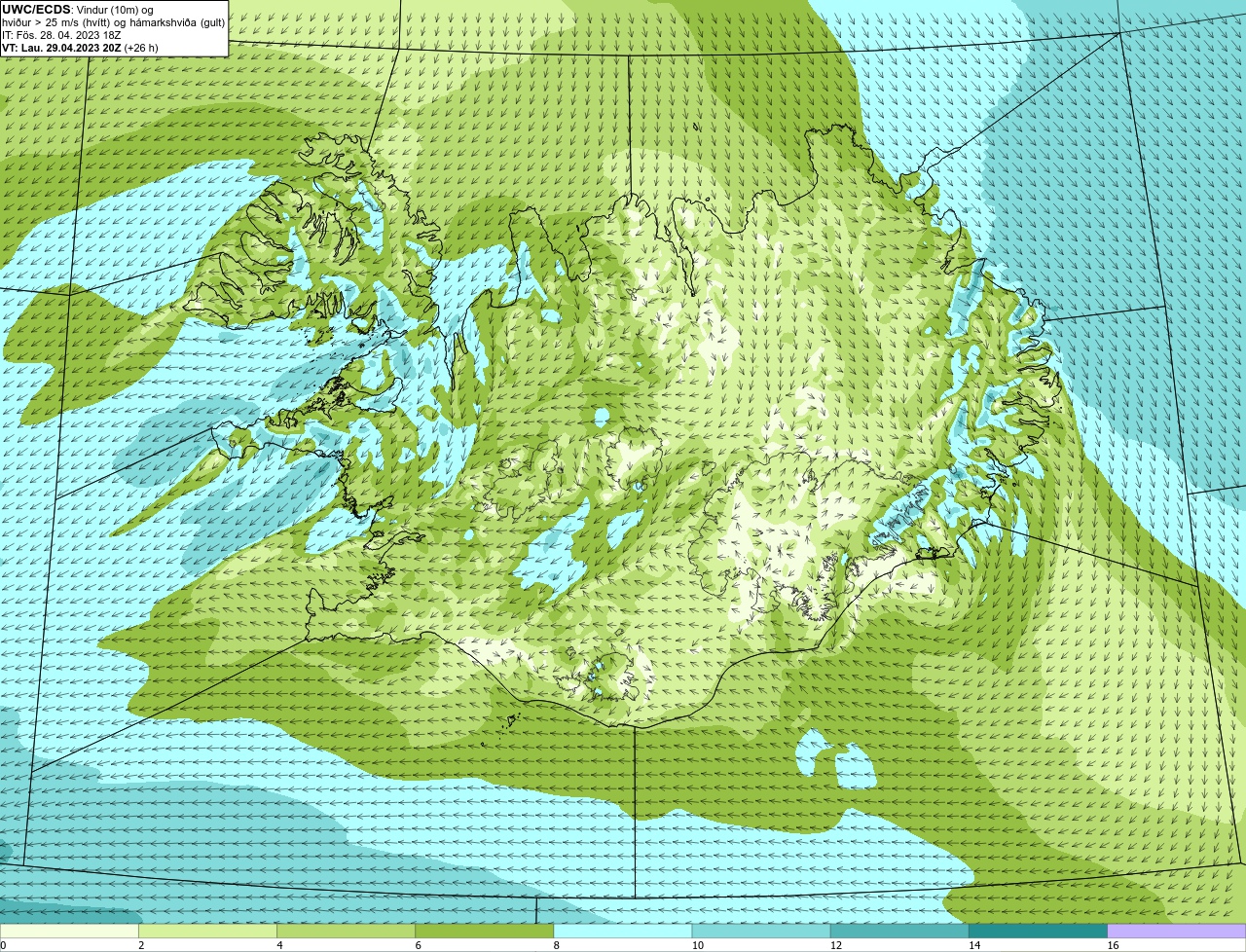The image size is (1246, 952).
Task: Click the legend scale label '0'
Action: pyautogui.click(x=4, y=945)
